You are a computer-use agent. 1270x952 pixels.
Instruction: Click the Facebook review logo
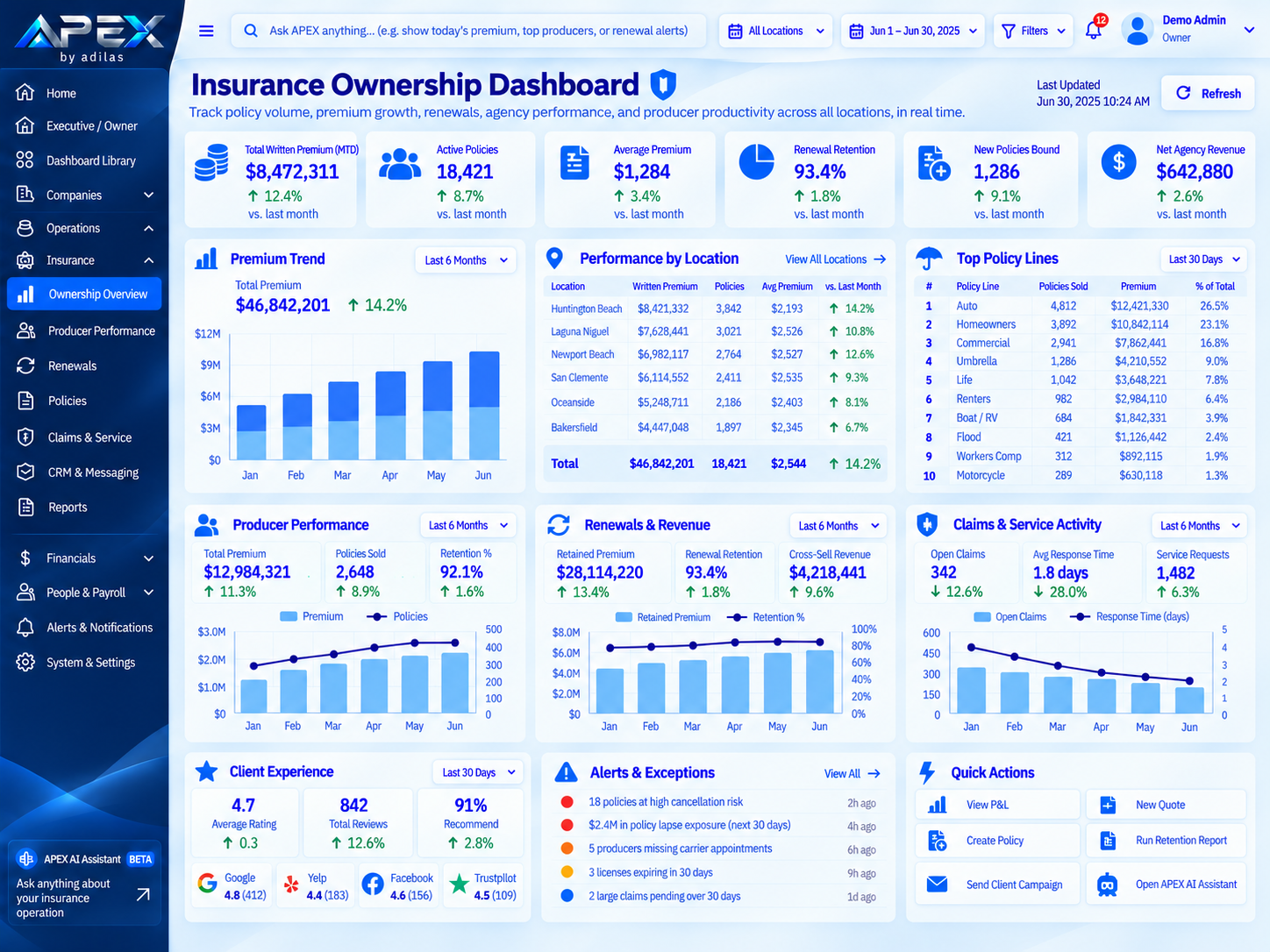pyautogui.click(x=373, y=884)
